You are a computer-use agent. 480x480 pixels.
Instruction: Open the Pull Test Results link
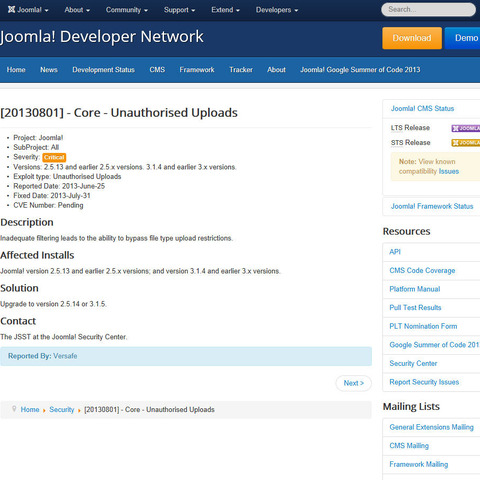coord(415,308)
